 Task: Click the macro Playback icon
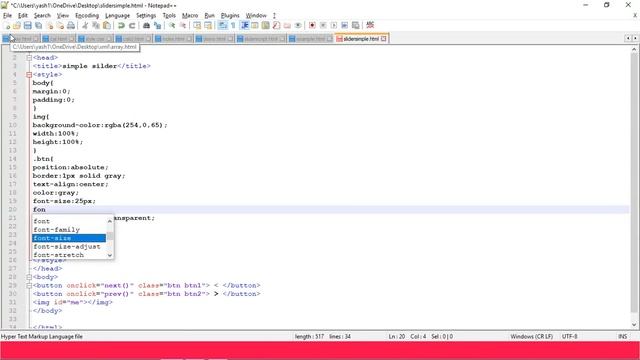333,25
